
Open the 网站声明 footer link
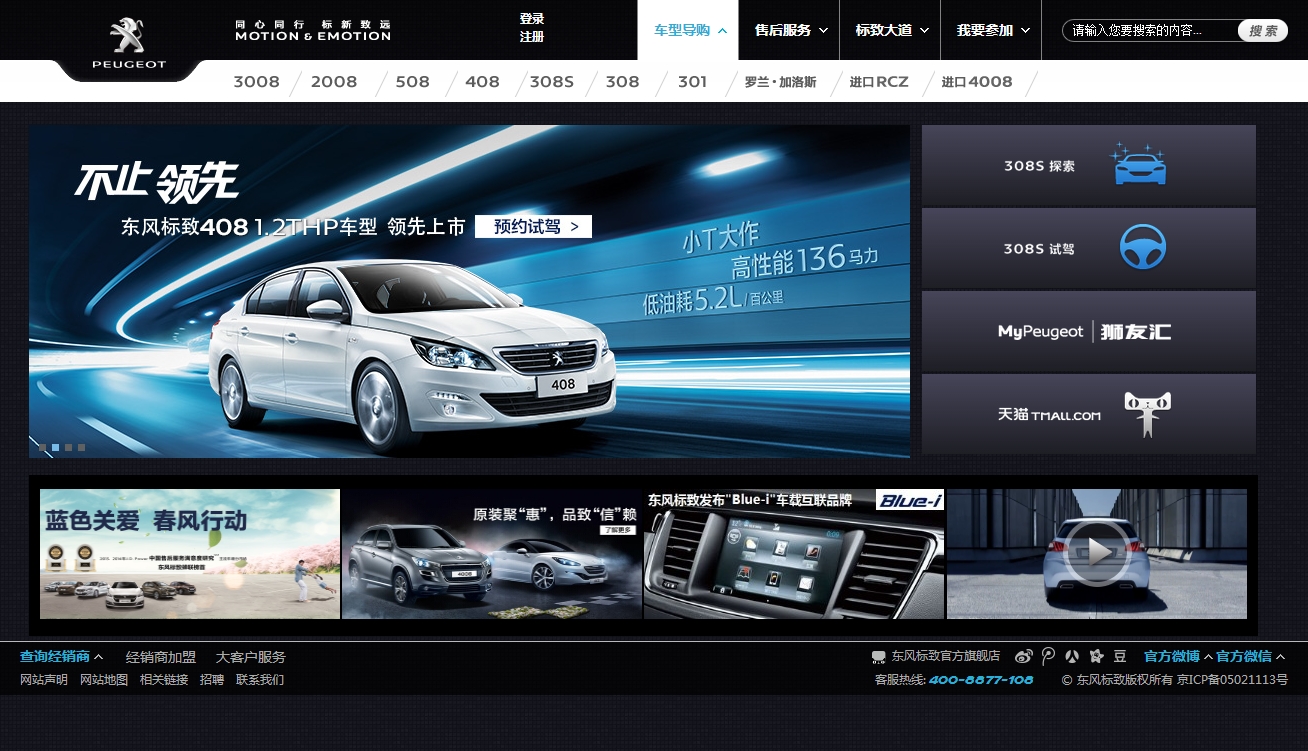44,680
